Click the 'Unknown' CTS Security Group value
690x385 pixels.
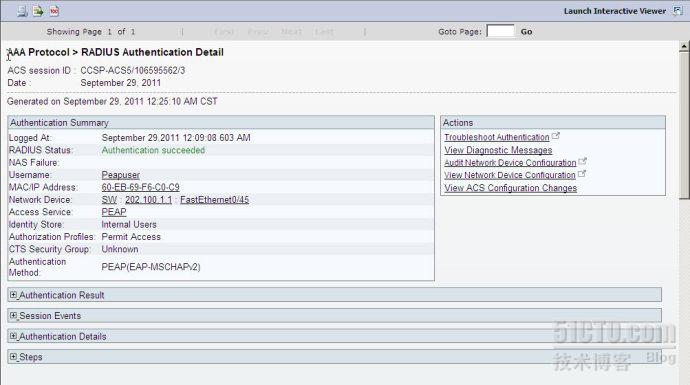[120, 249]
